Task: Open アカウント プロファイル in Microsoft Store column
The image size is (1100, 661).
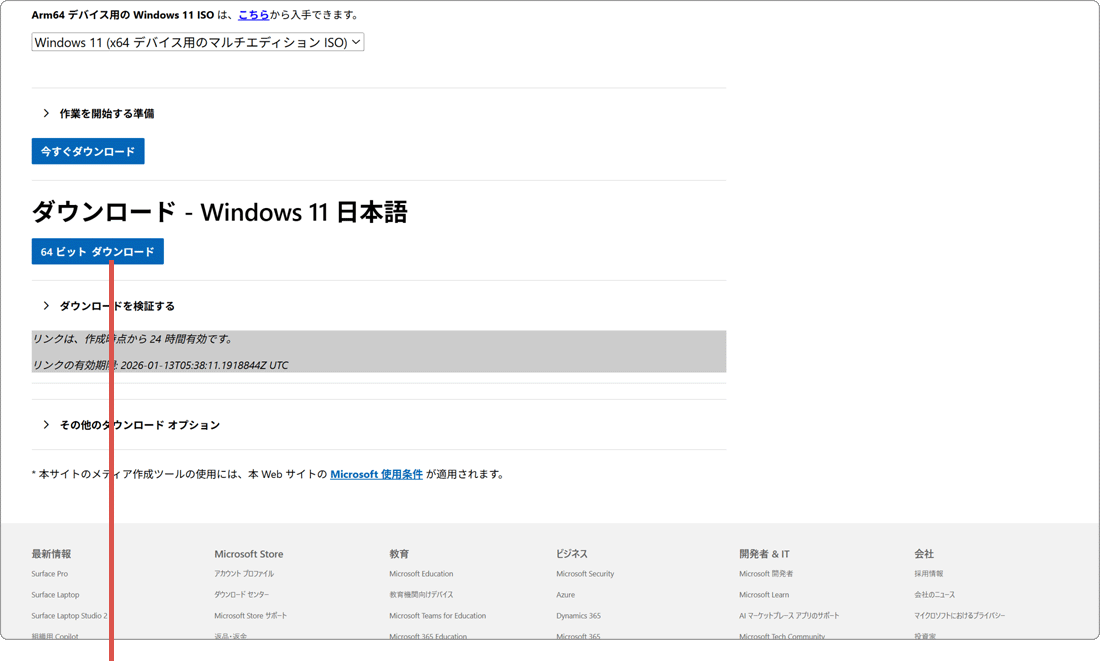Action: 244,574
